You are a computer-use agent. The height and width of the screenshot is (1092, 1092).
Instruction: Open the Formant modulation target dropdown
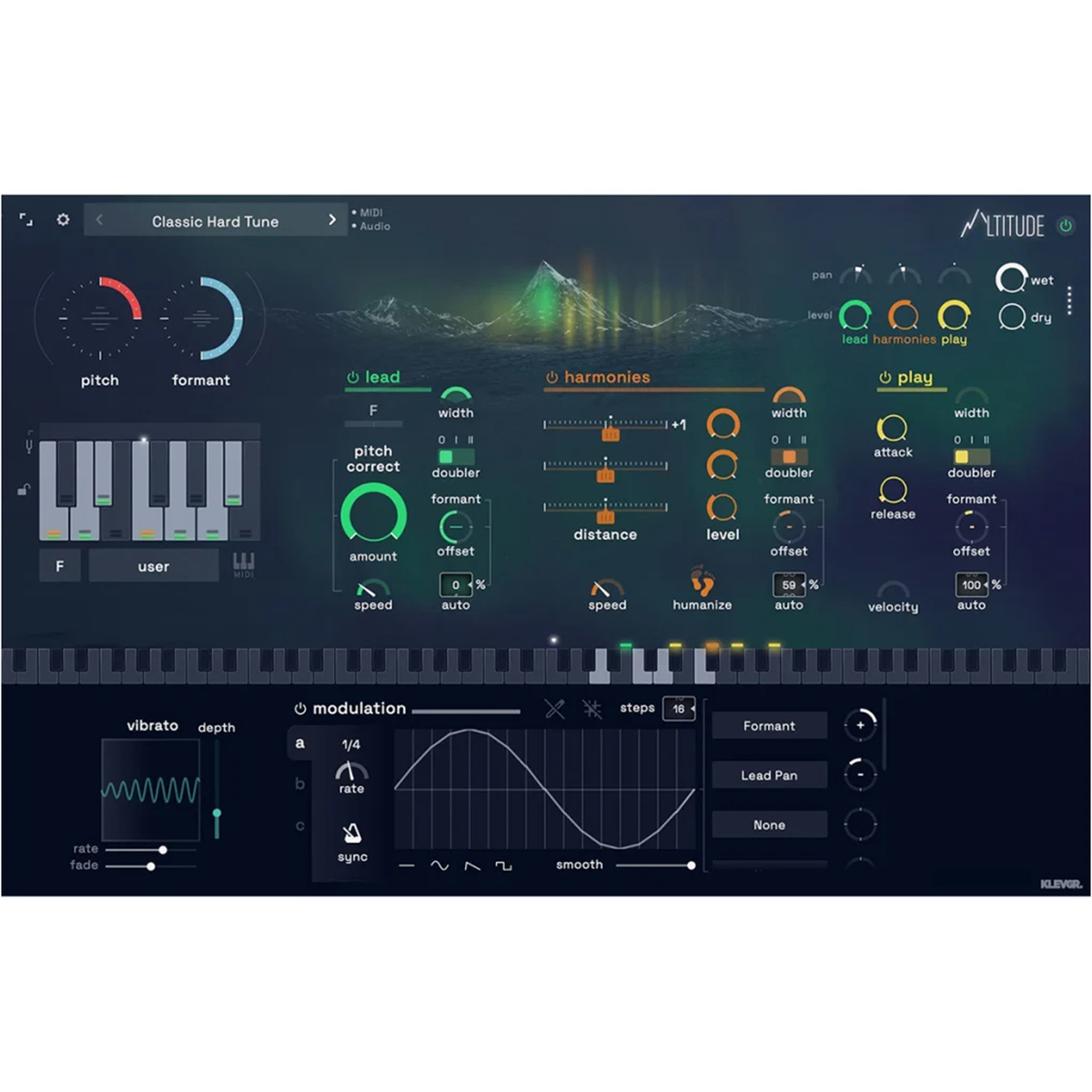(x=769, y=725)
